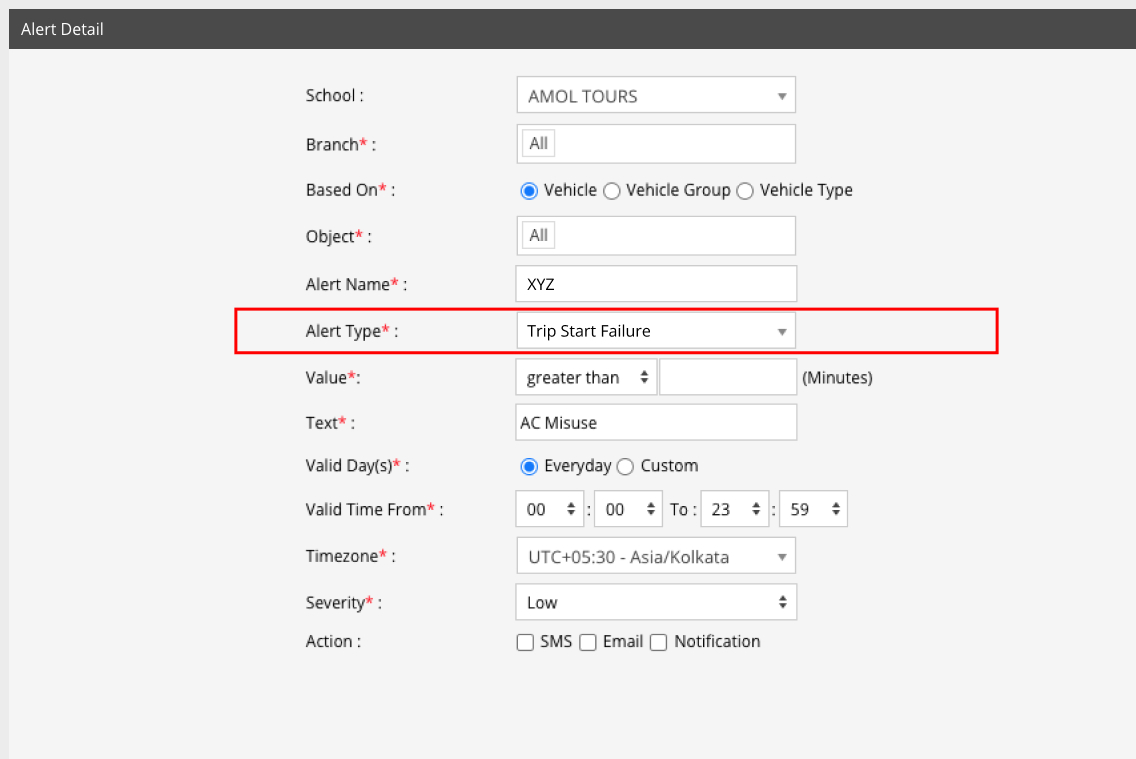Enable the SMS action checkbox
Screen dimensions: 1136x759
(x=525, y=643)
